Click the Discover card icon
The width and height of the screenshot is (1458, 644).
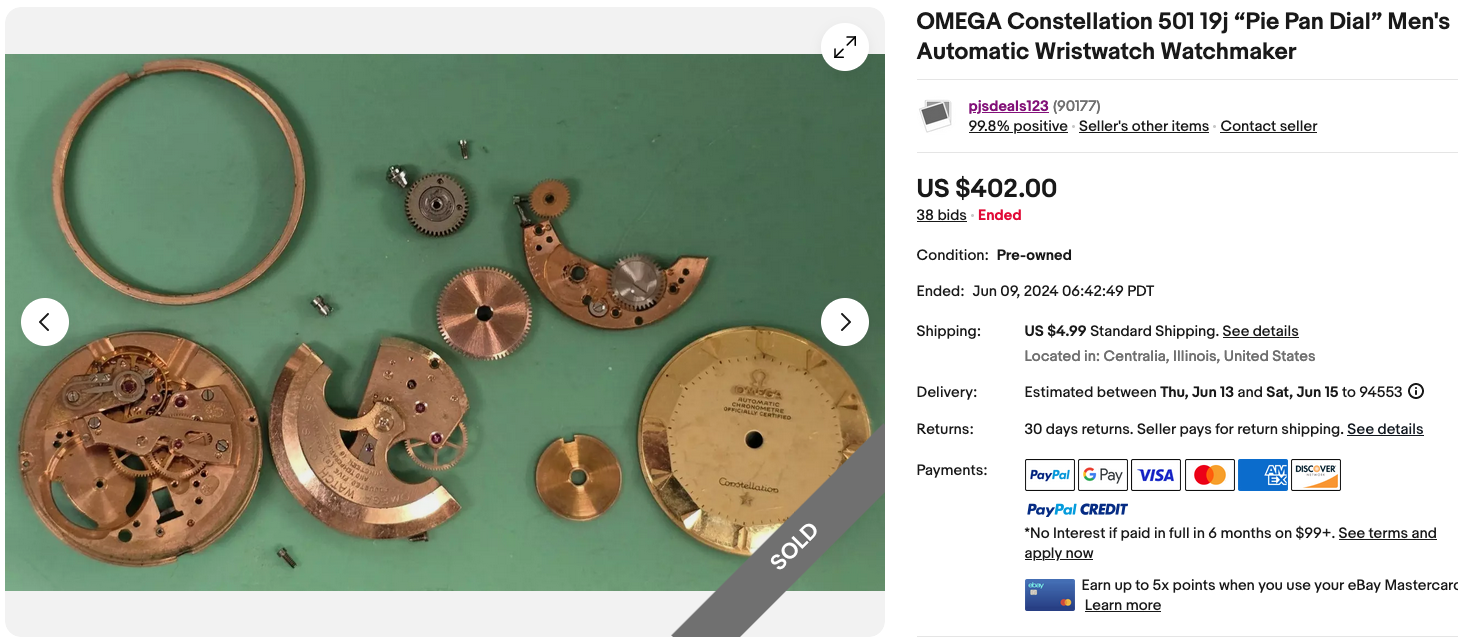pyautogui.click(x=1316, y=475)
